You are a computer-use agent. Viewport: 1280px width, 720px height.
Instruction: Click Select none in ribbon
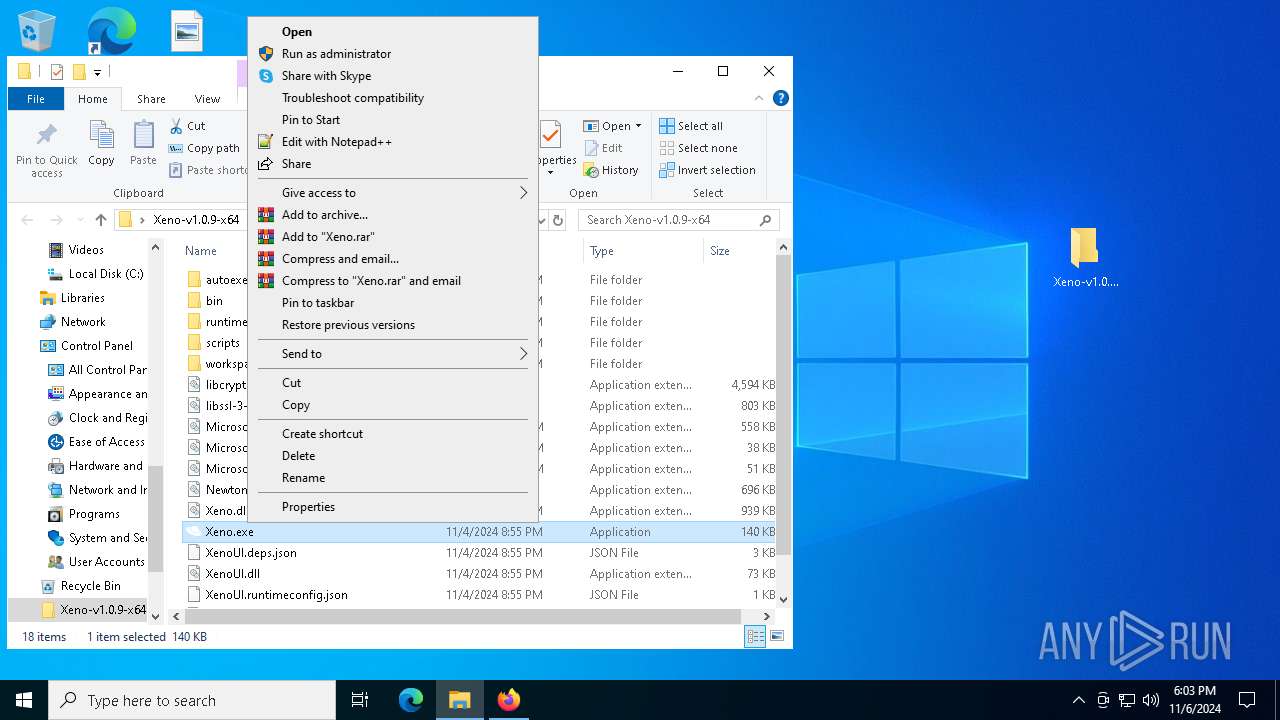click(698, 148)
